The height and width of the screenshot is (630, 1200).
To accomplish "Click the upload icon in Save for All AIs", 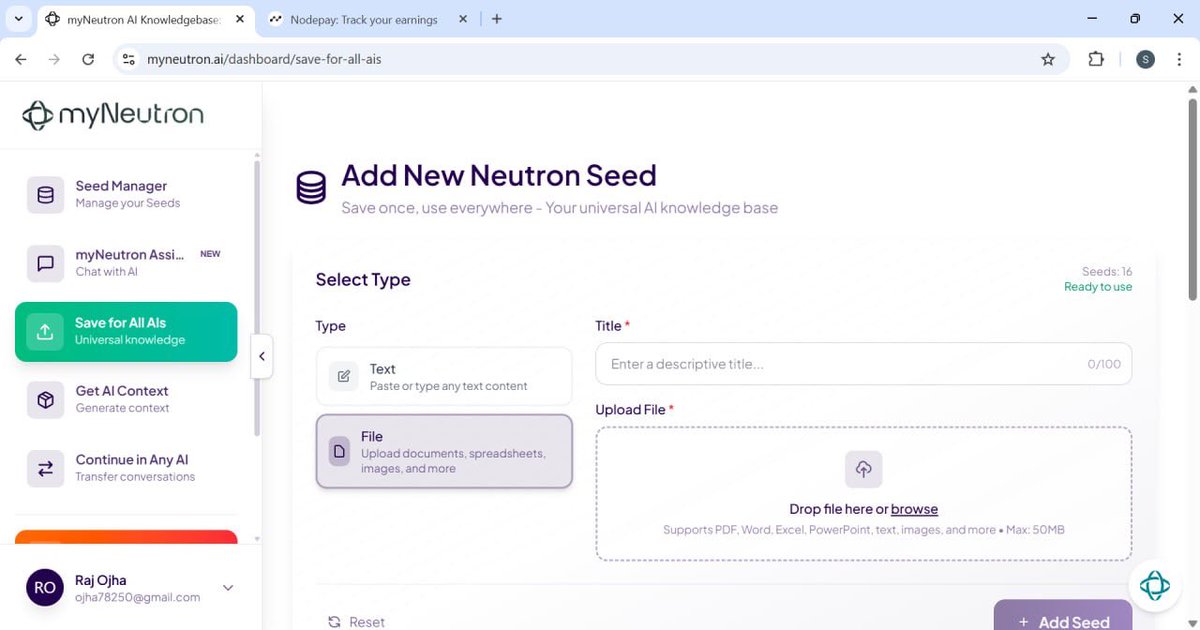I will pos(45,332).
